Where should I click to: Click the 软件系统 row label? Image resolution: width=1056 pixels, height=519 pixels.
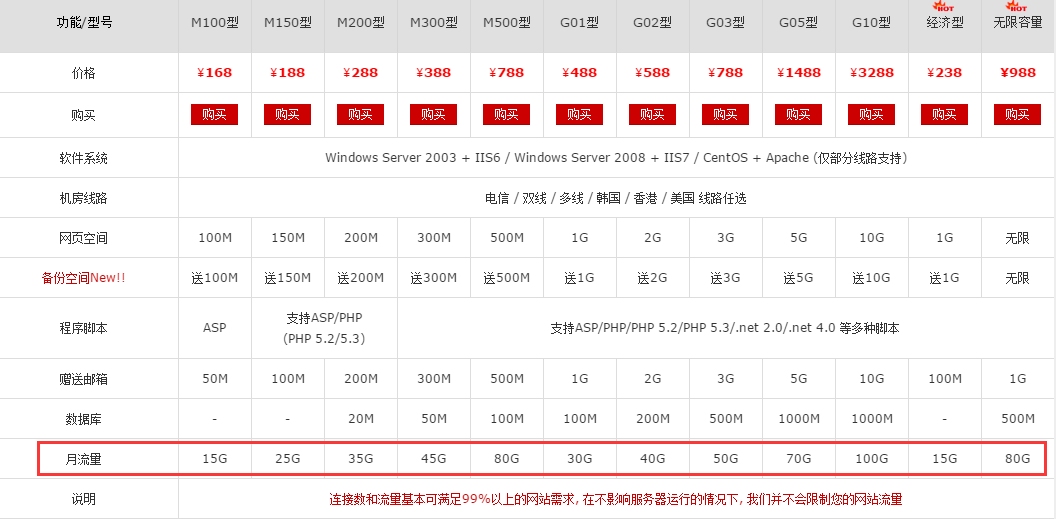84,158
